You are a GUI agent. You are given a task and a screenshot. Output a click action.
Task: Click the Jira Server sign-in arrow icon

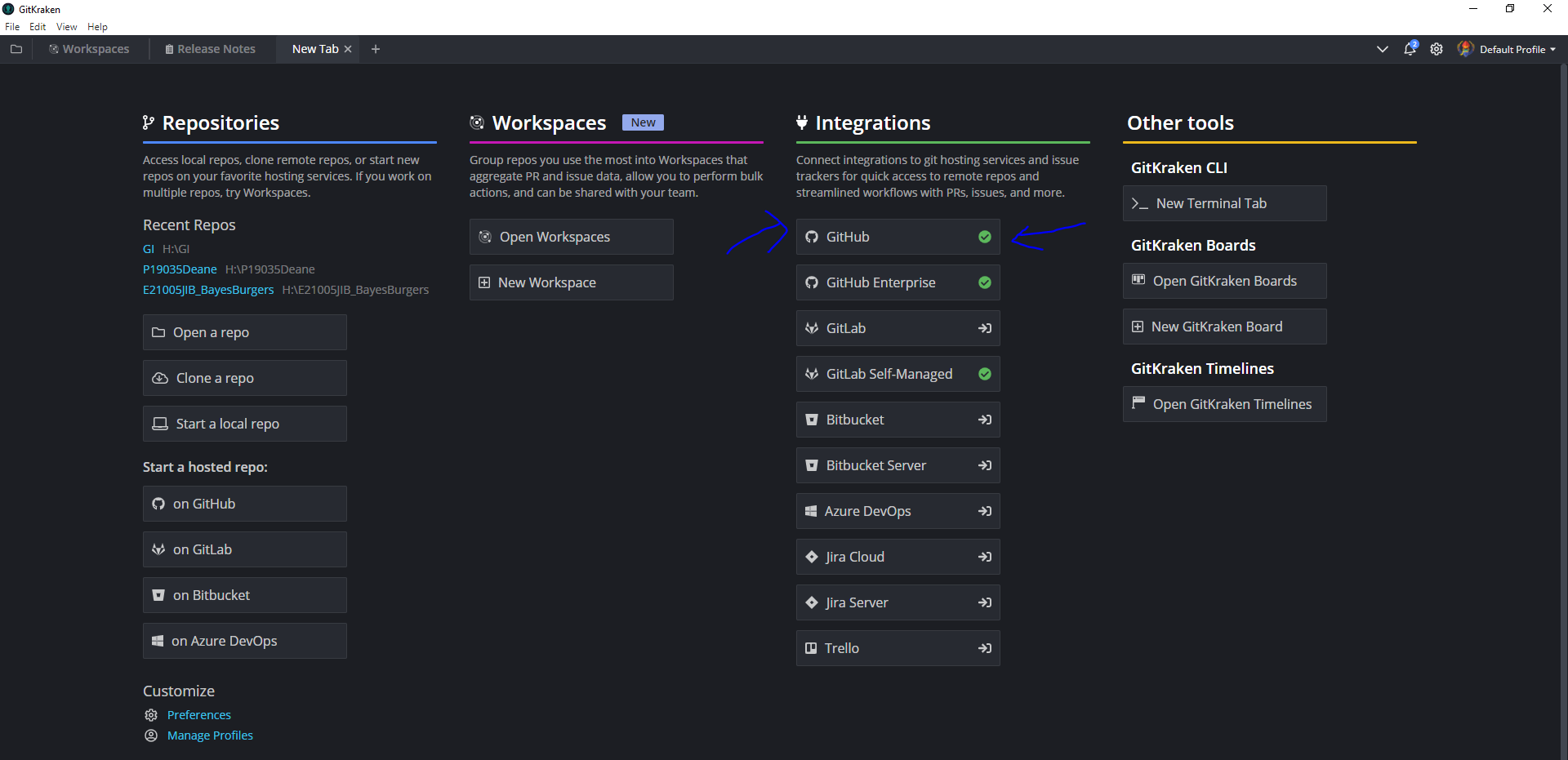(x=985, y=602)
